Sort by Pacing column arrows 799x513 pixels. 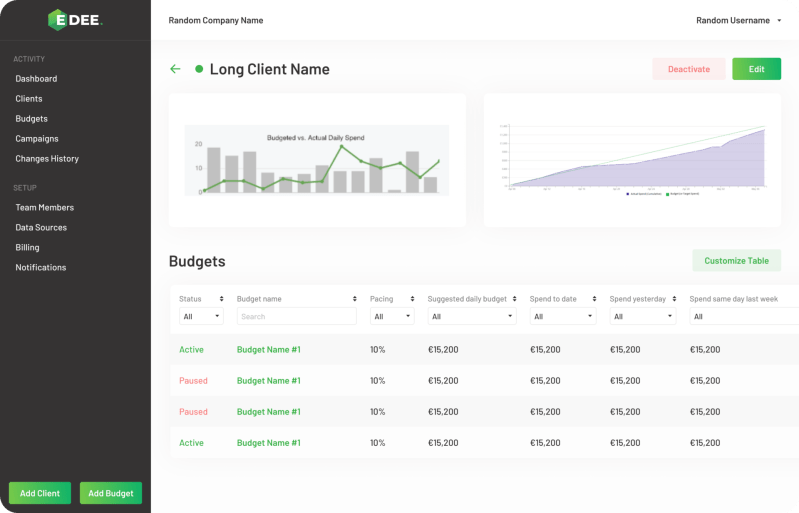(412, 299)
